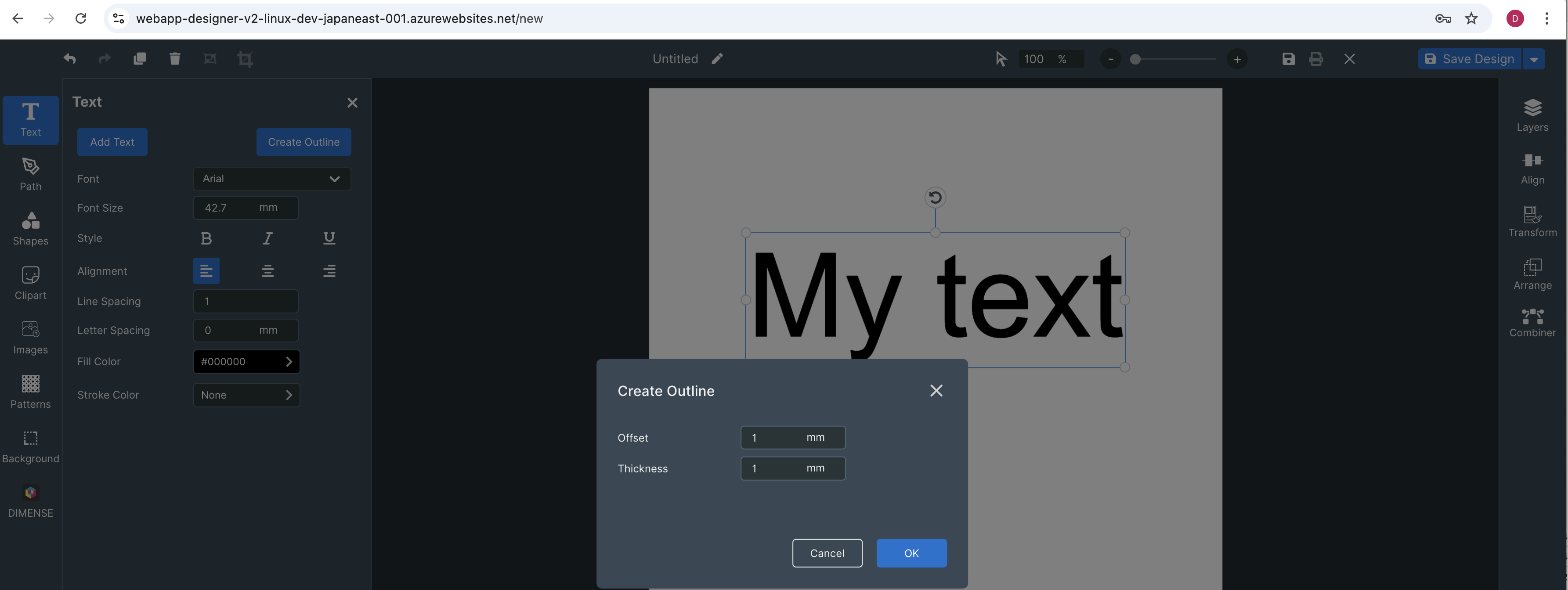Select the Text tab in the sidebar
The width and height of the screenshot is (1568, 590).
tap(30, 120)
